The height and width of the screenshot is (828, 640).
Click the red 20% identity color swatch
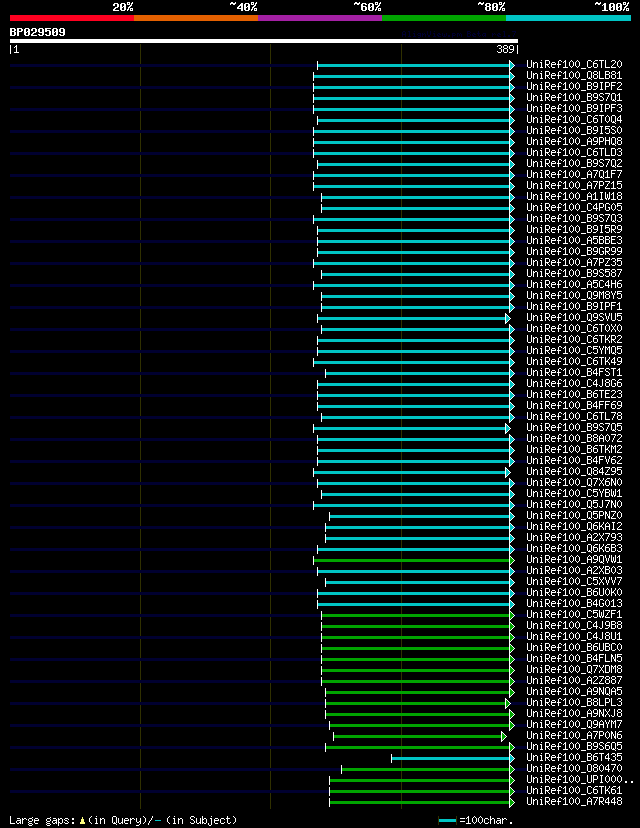click(x=72, y=18)
